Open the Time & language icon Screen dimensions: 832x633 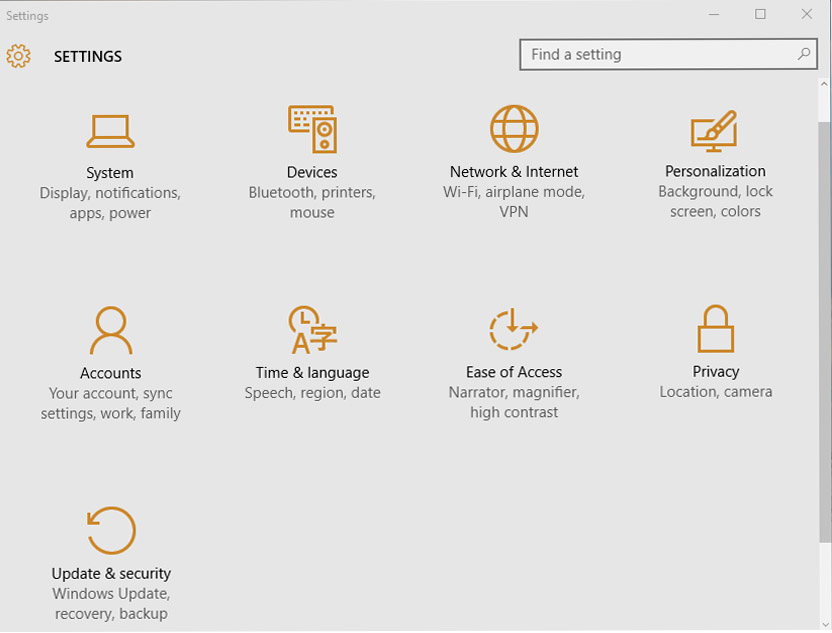click(x=312, y=331)
